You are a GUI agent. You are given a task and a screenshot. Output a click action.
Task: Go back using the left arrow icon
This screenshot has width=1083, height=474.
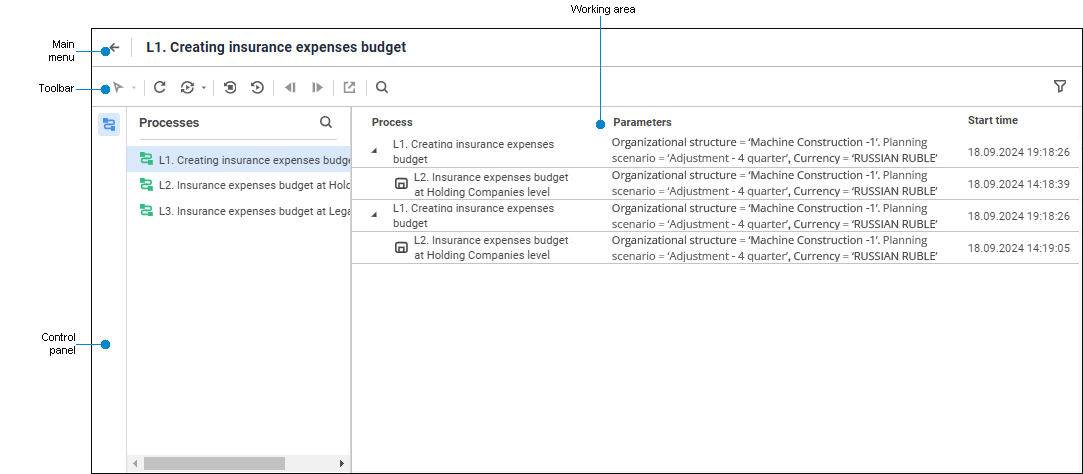(x=115, y=48)
